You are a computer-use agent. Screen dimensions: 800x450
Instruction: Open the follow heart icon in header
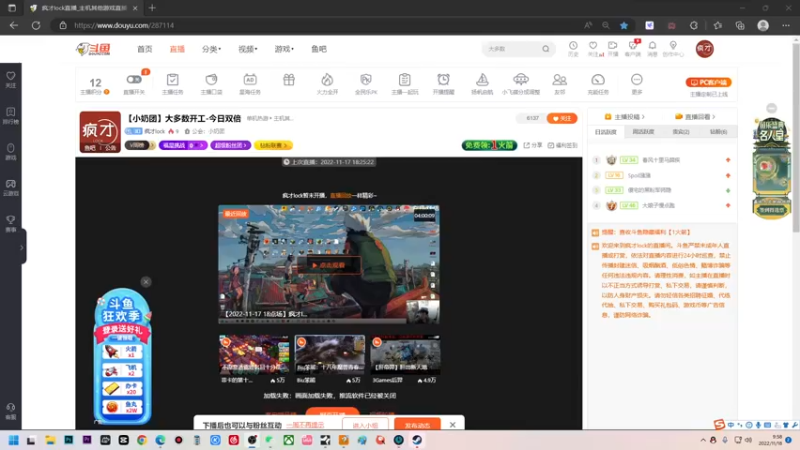pos(593,46)
